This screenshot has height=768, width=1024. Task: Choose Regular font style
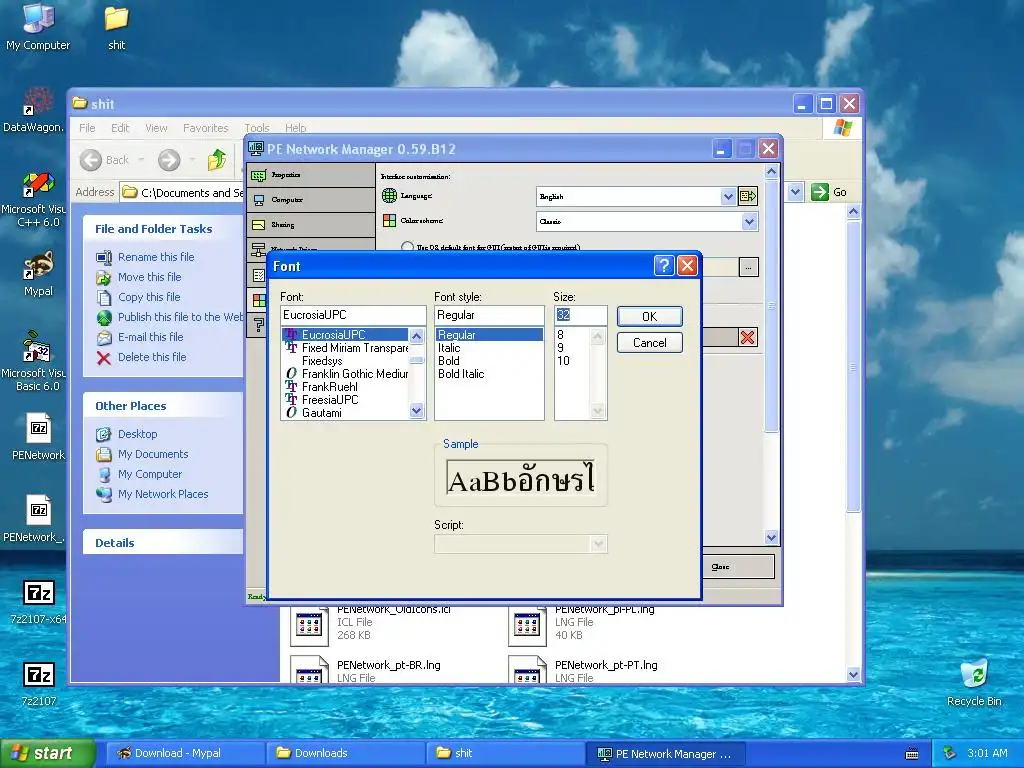tap(489, 334)
